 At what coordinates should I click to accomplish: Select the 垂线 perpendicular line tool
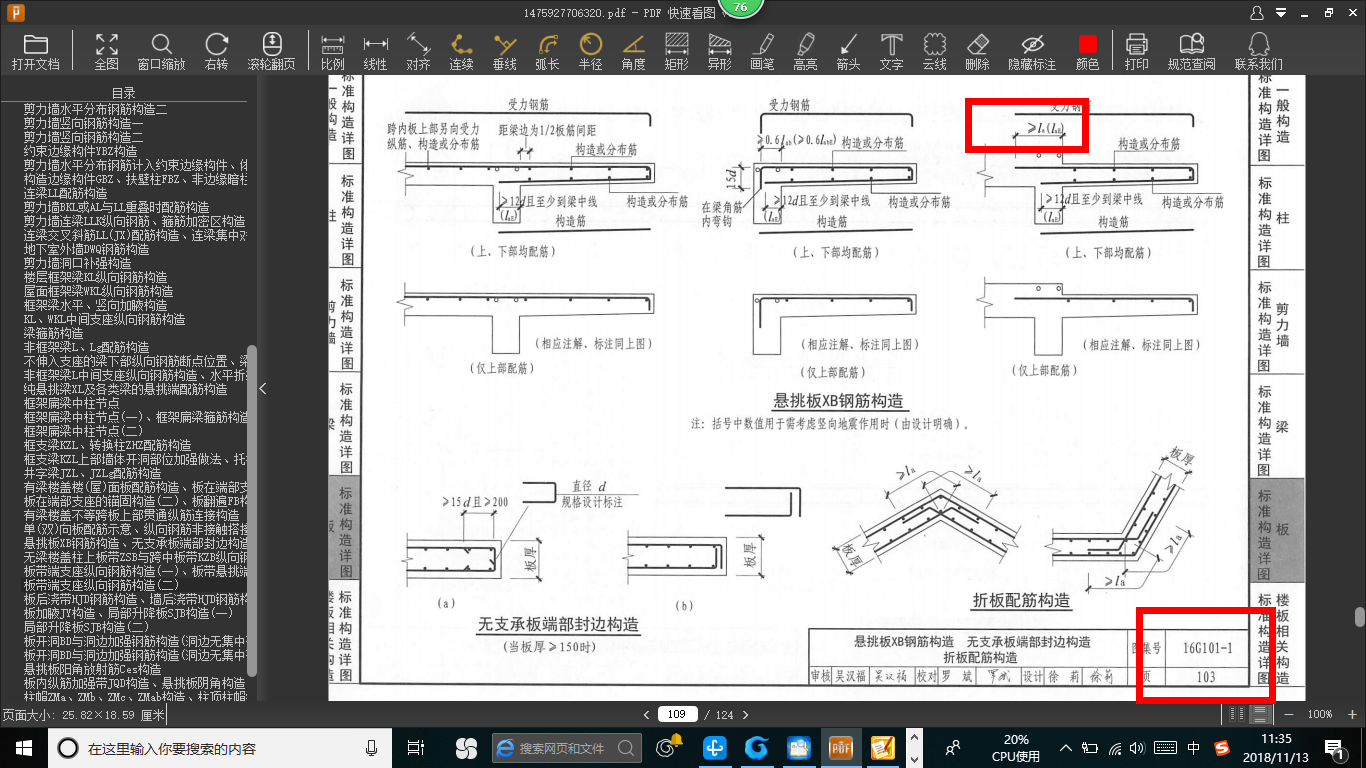pos(505,51)
